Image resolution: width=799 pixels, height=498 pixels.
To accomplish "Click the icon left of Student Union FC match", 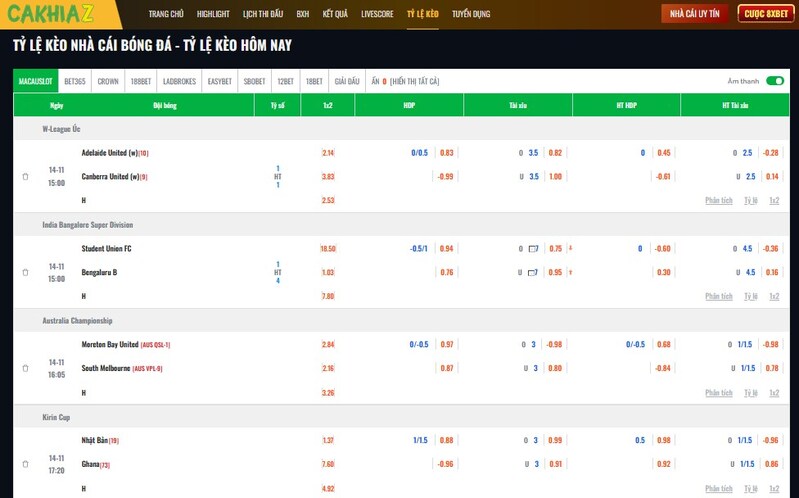I will coord(25,272).
